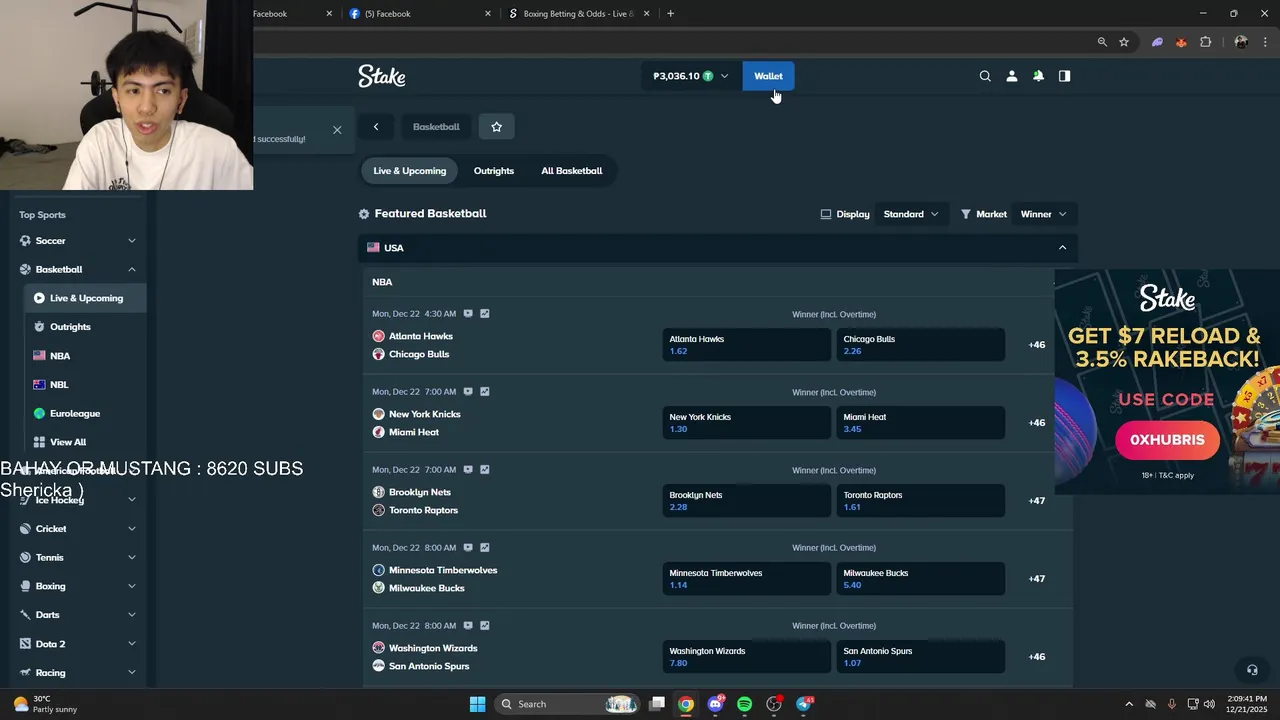Collapse the Basketball sidebar menu
Viewport: 1280px width, 720px height.
coord(132,270)
